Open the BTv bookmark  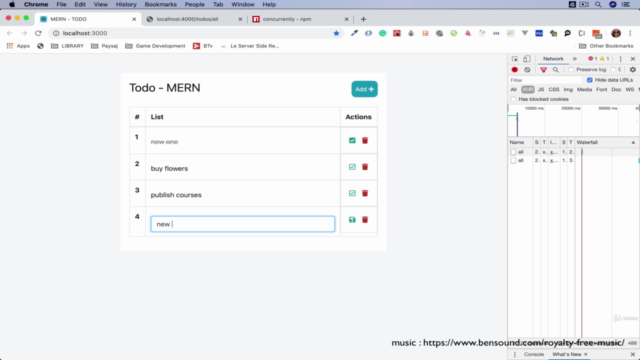coord(203,46)
